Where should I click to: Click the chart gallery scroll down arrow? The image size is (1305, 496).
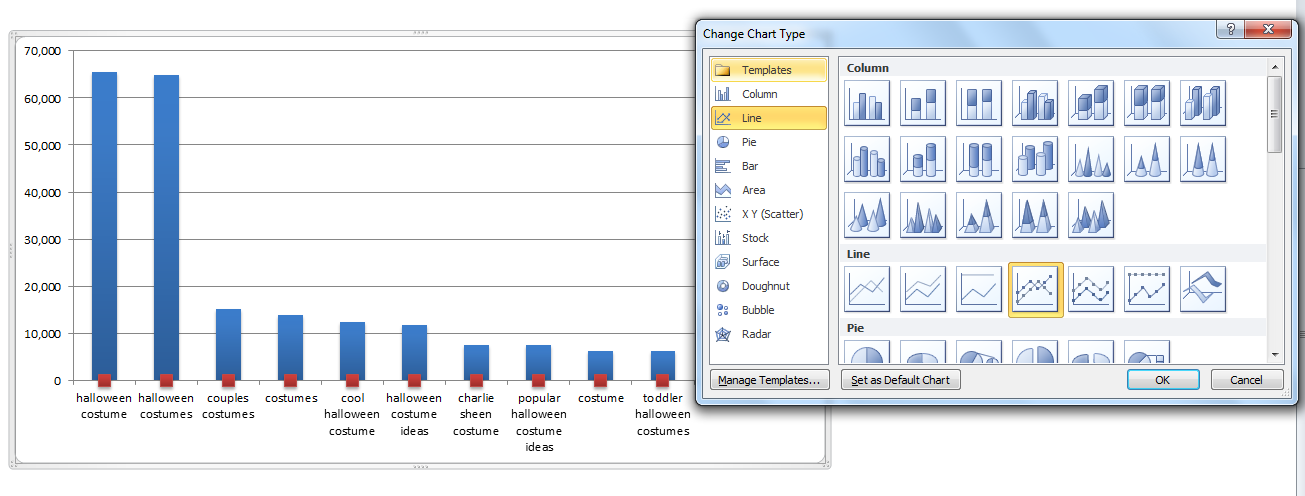click(1274, 354)
